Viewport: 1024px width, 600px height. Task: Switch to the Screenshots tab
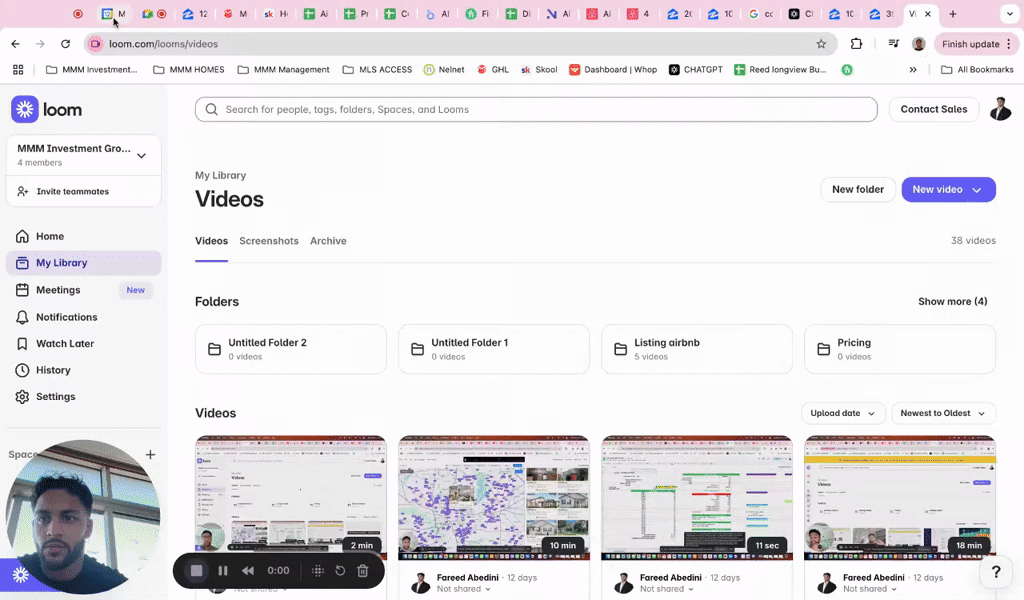tap(268, 241)
